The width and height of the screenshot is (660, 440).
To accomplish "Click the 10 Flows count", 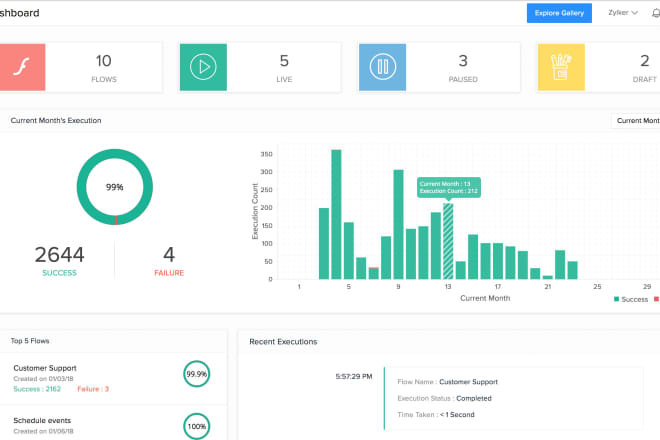I will (104, 61).
